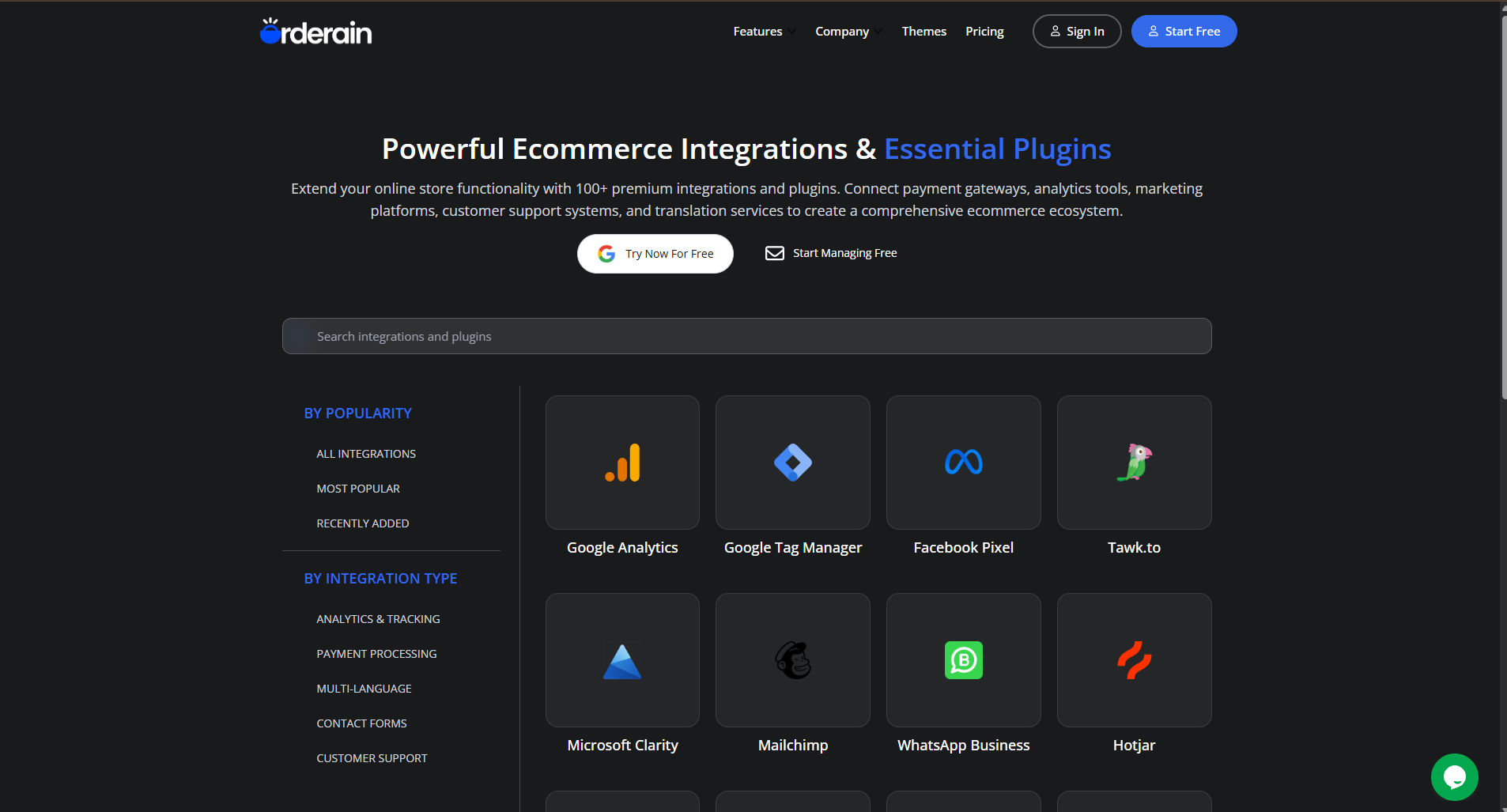Image resolution: width=1507 pixels, height=812 pixels.
Task: Click the Facebook Pixel label
Action: 963,548
